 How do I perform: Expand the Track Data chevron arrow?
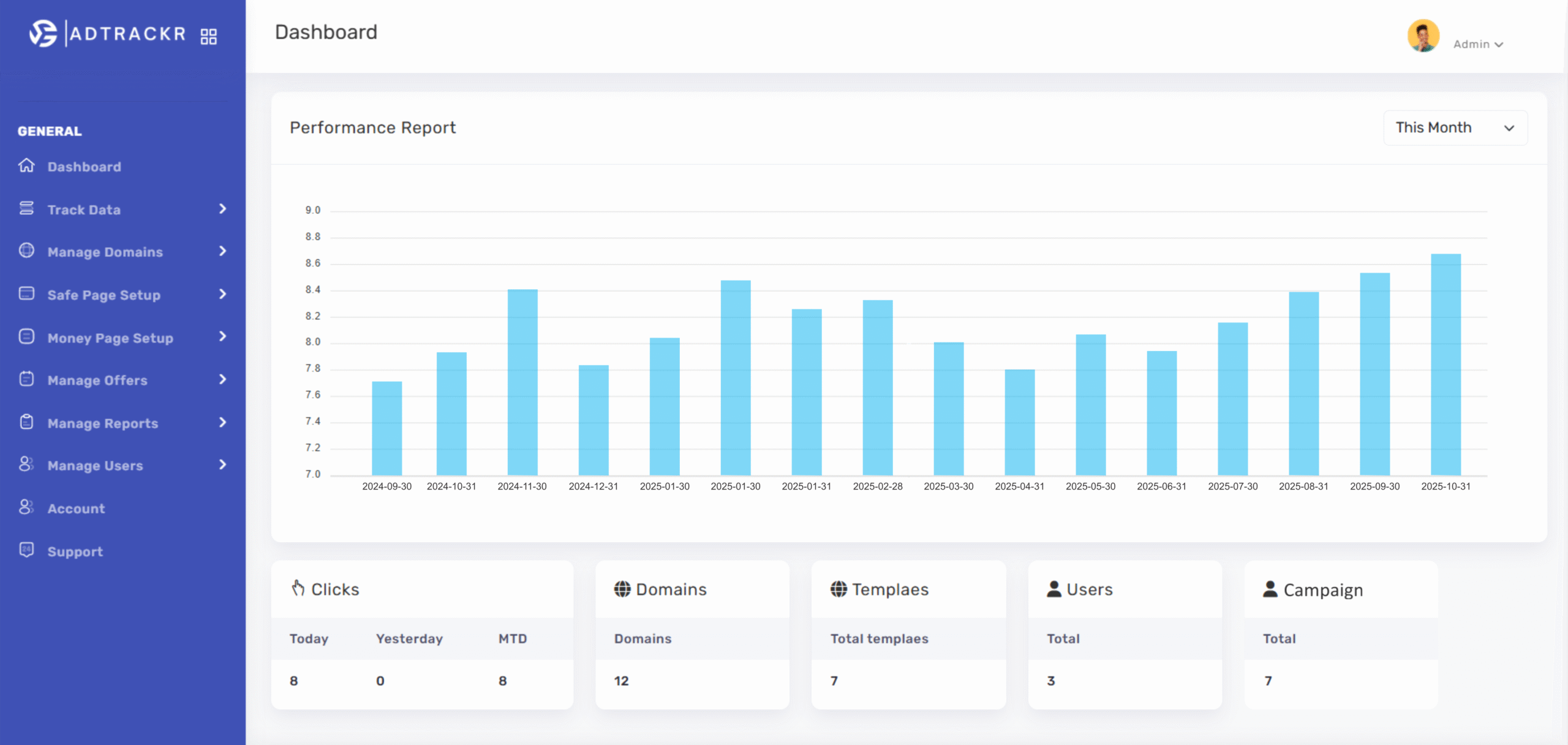223,209
